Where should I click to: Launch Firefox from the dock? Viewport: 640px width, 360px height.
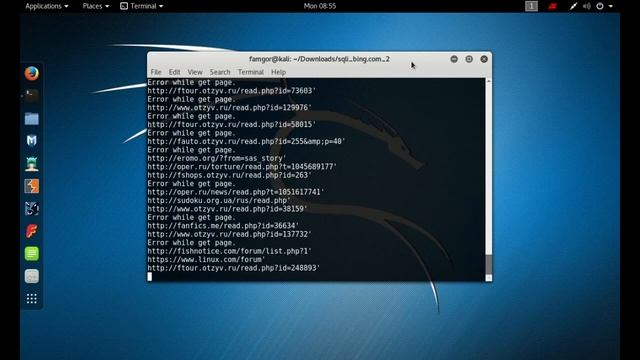(x=31, y=73)
